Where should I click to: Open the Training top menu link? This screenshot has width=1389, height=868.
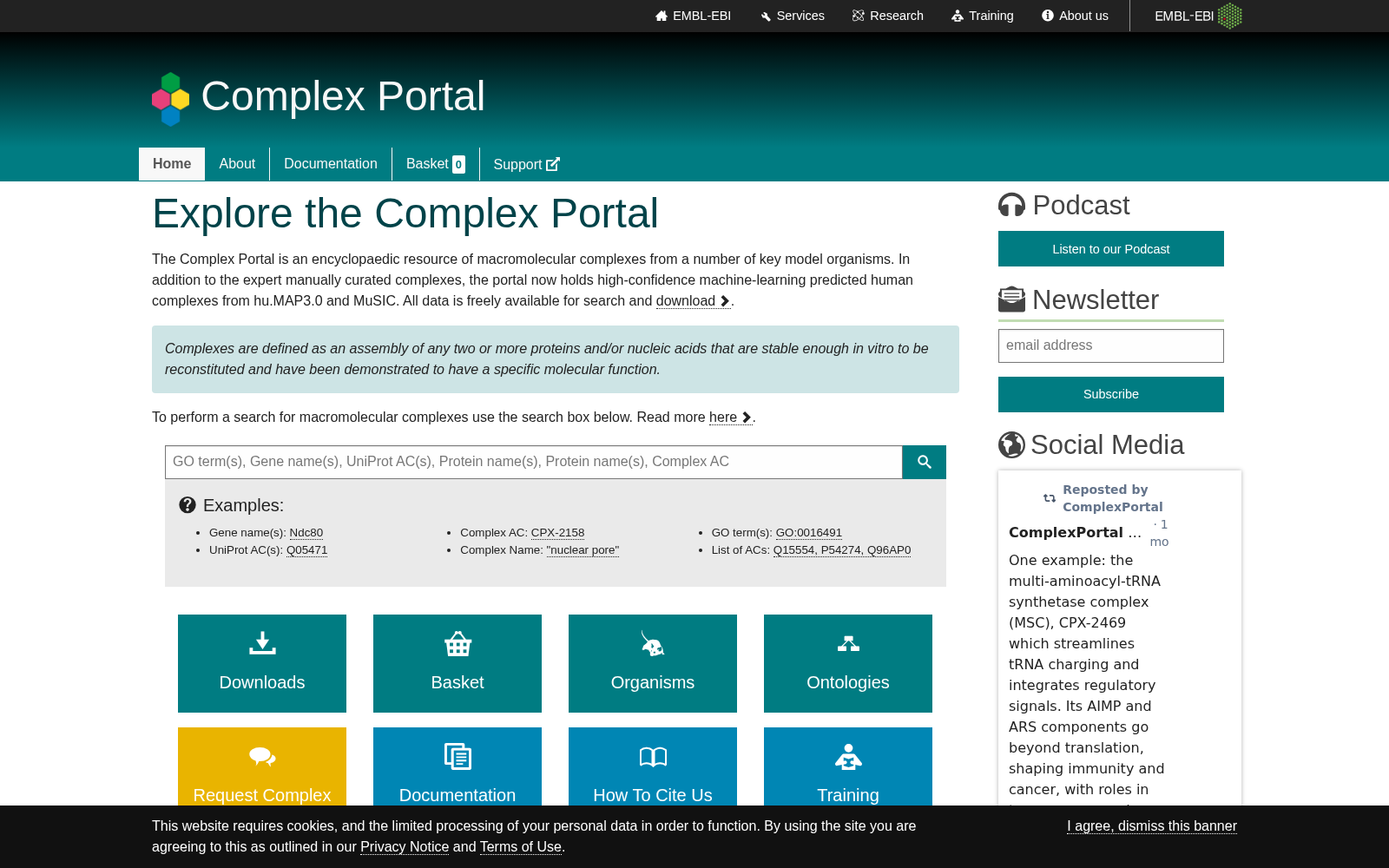pyautogui.click(x=982, y=16)
